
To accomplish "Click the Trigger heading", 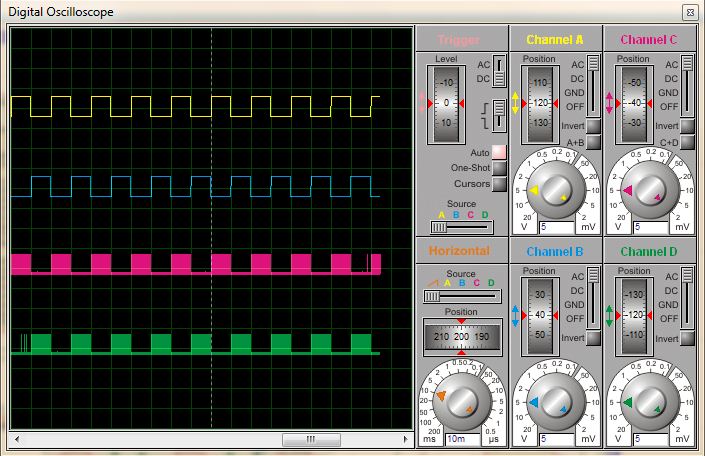I will point(459,40).
